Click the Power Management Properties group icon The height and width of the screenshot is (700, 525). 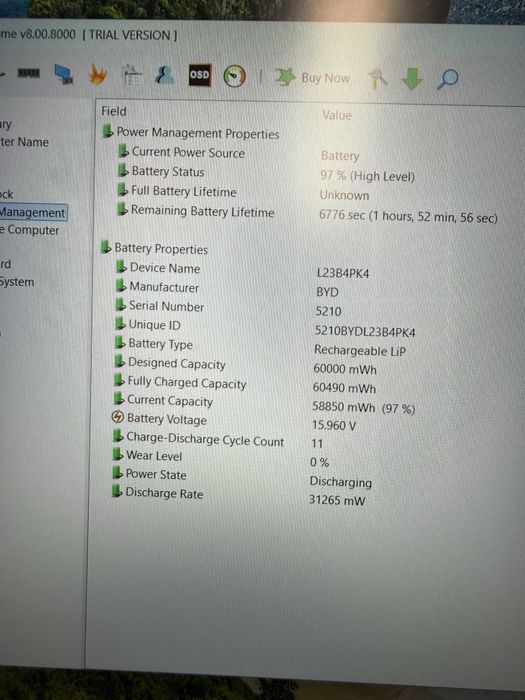coord(108,131)
